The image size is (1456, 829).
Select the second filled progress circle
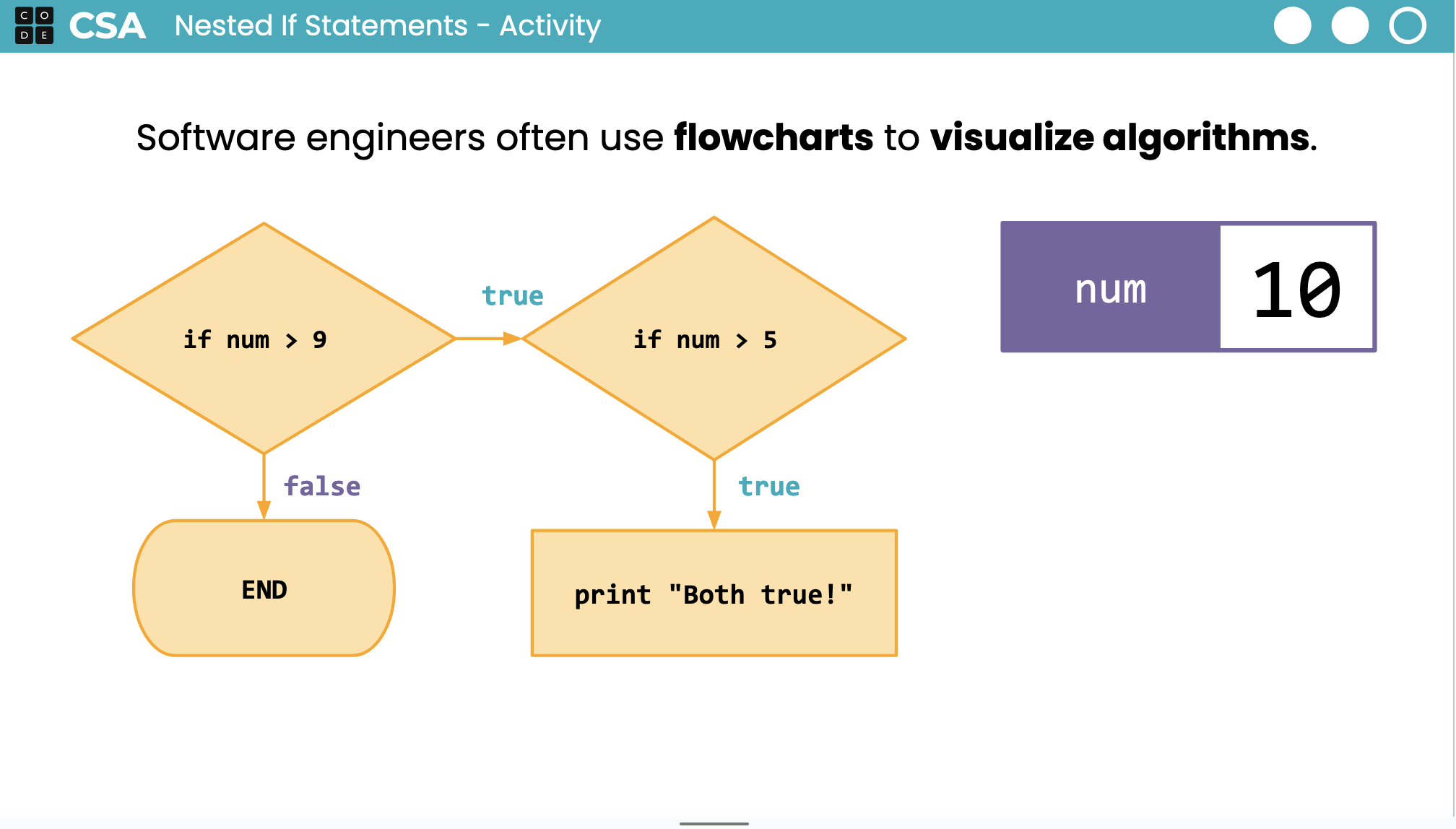click(1350, 26)
